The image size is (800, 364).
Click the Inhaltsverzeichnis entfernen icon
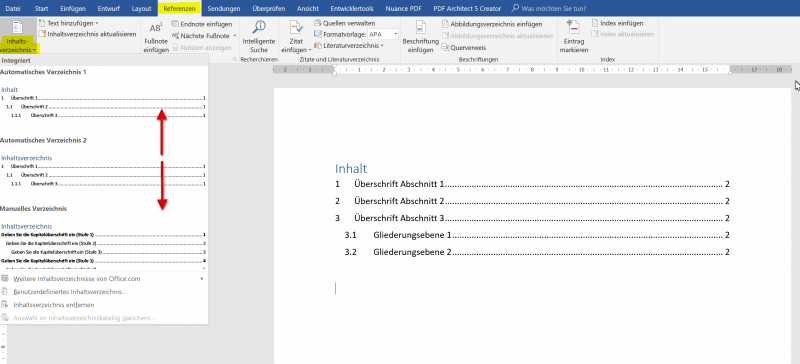pos(5,305)
